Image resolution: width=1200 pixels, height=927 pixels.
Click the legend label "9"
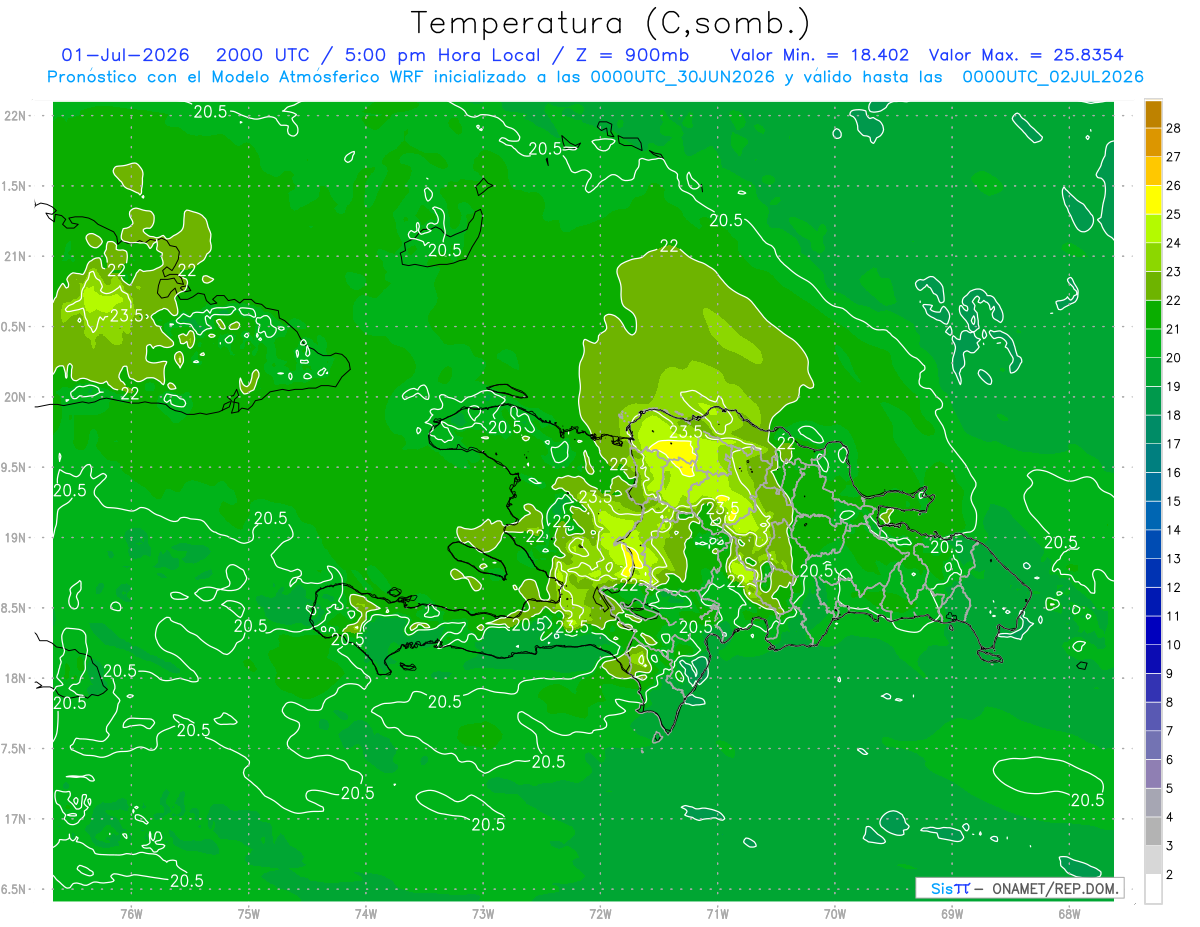tap(1171, 673)
